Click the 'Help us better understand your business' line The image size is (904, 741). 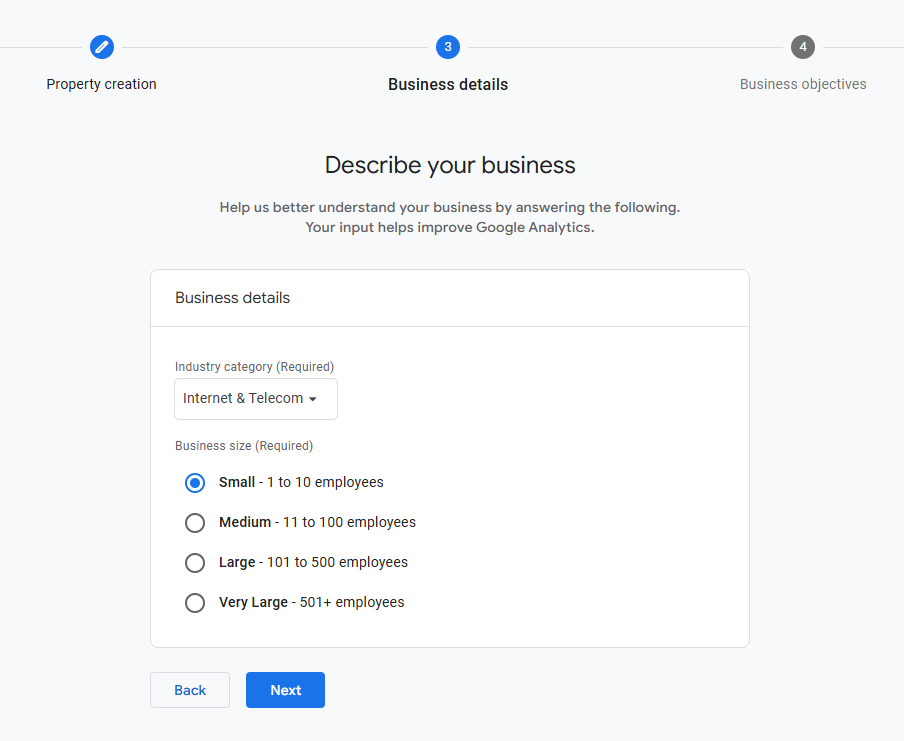tap(450, 208)
